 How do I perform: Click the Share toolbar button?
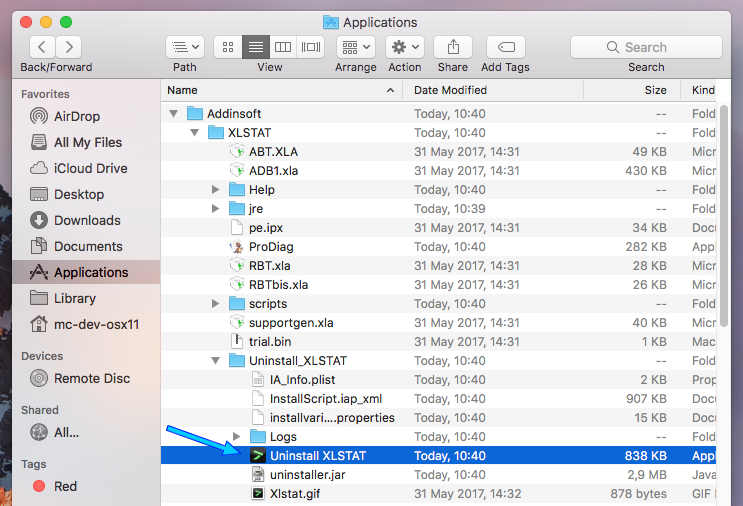pos(453,47)
